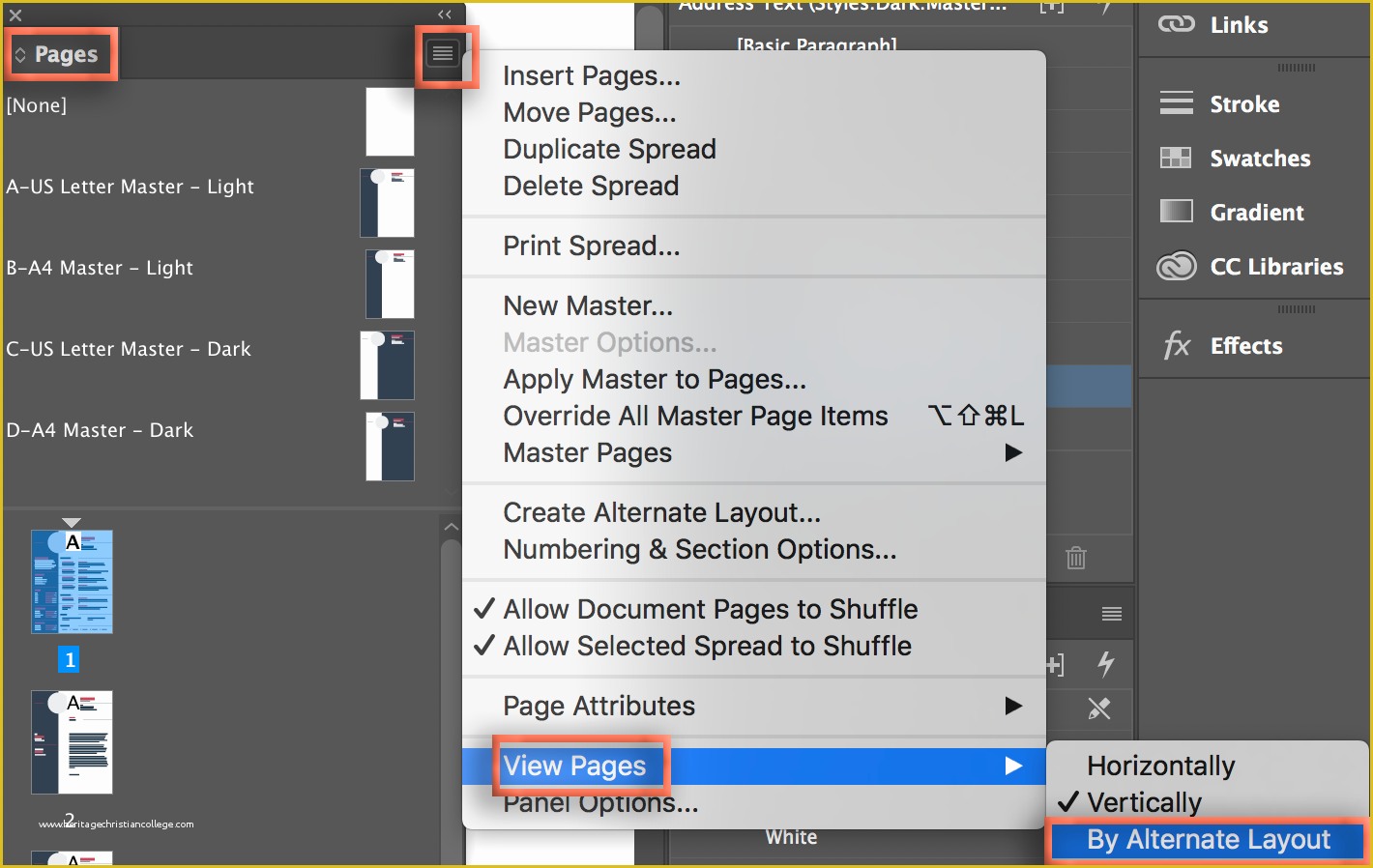The width and height of the screenshot is (1373, 868).
Task: Toggle Allow Selected Spread to Shuffle
Action: [x=707, y=646]
